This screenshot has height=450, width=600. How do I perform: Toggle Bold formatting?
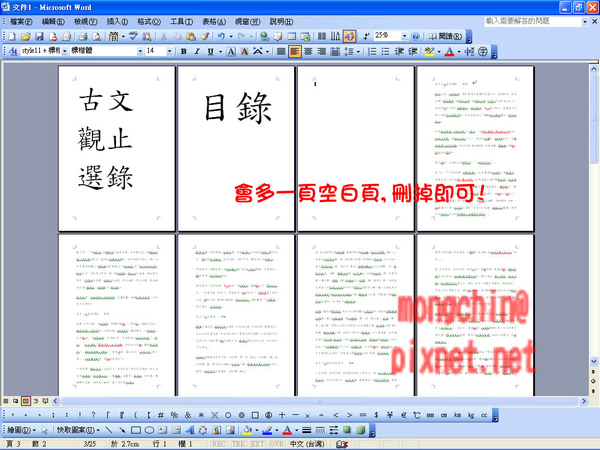click(184, 51)
